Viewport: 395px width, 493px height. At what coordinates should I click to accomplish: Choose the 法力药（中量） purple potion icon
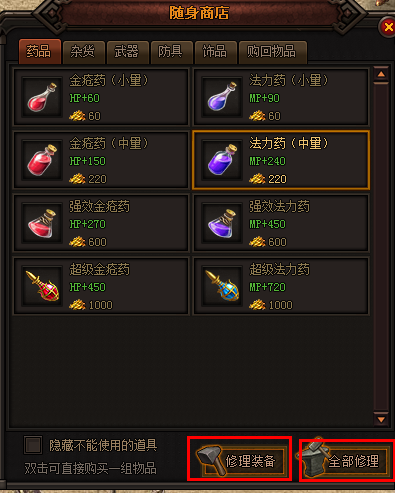pyautogui.click(x=222, y=160)
